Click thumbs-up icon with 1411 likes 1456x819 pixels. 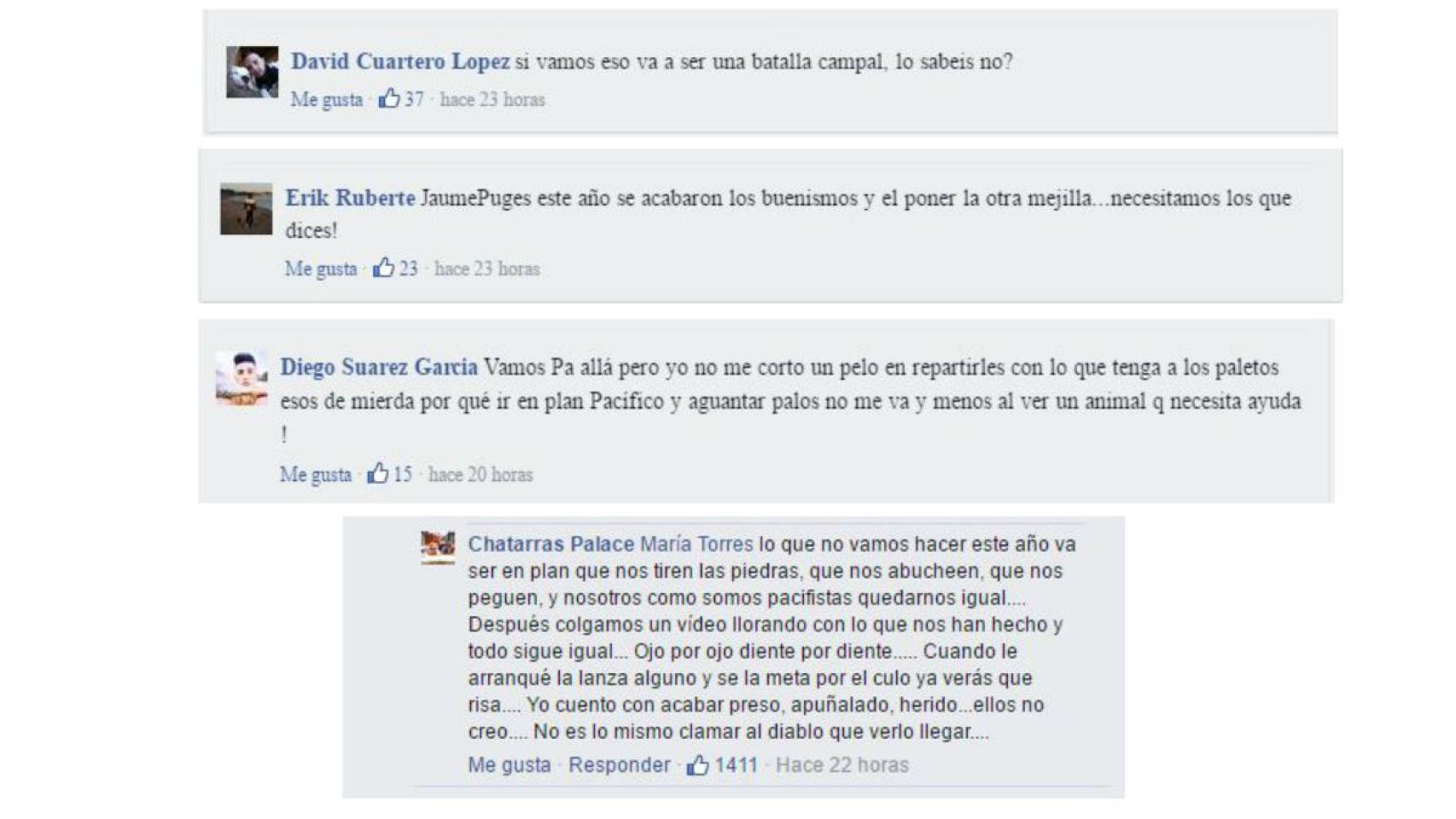pos(698,764)
